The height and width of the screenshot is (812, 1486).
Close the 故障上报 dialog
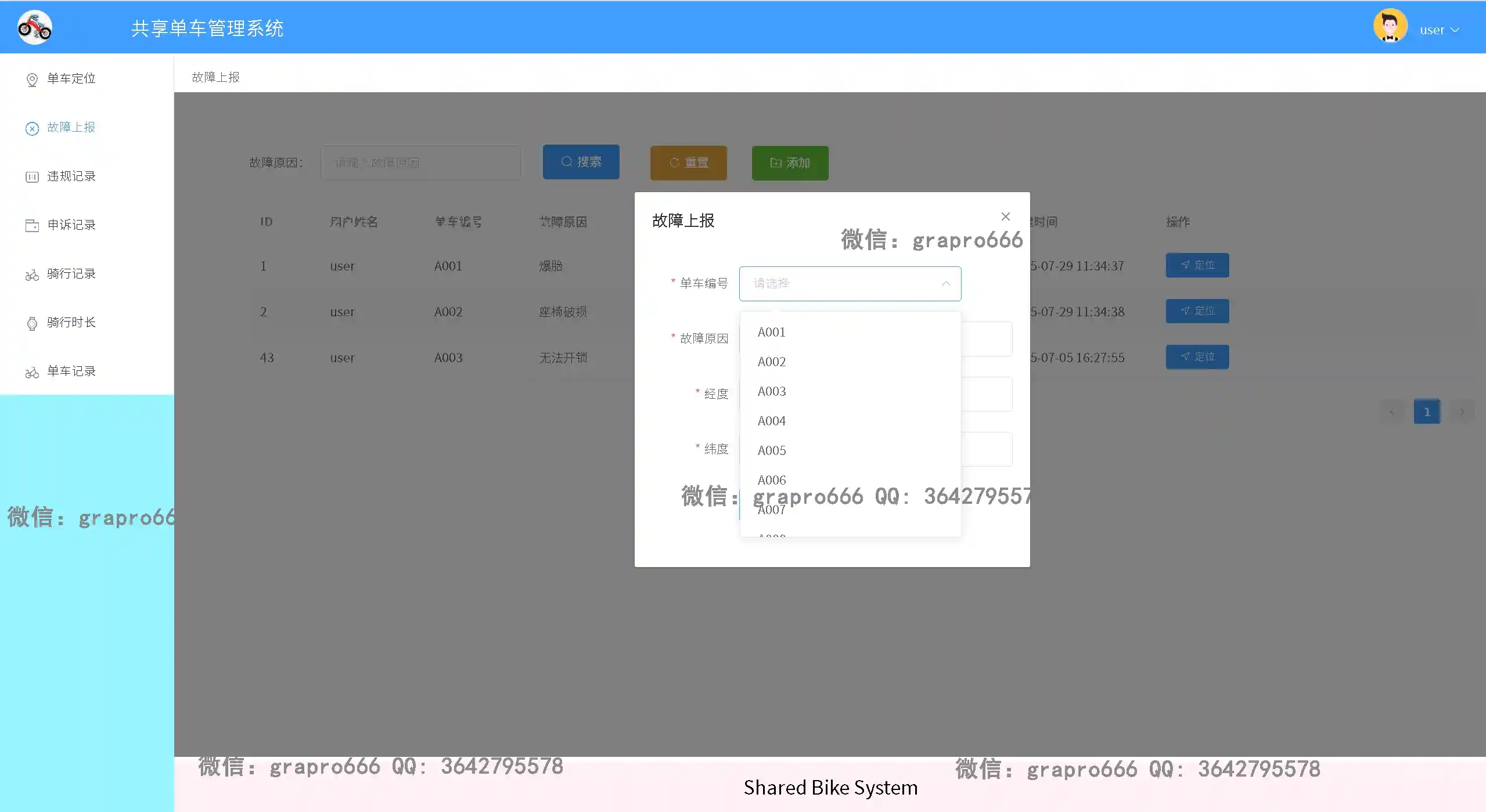click(1006, 216)
